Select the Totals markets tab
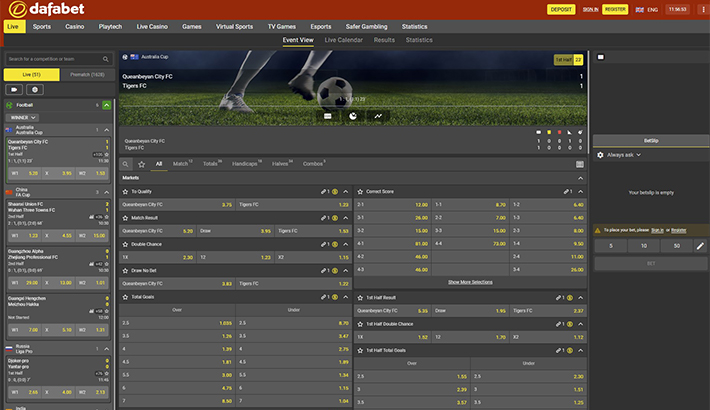The image size is (710, 410). 211,164
